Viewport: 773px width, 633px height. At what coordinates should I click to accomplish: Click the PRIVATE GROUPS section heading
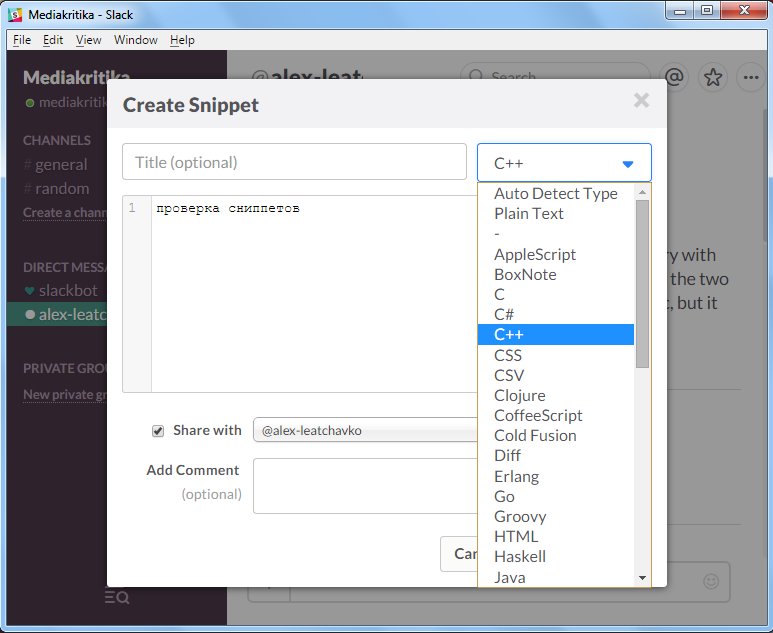(65, 368)
